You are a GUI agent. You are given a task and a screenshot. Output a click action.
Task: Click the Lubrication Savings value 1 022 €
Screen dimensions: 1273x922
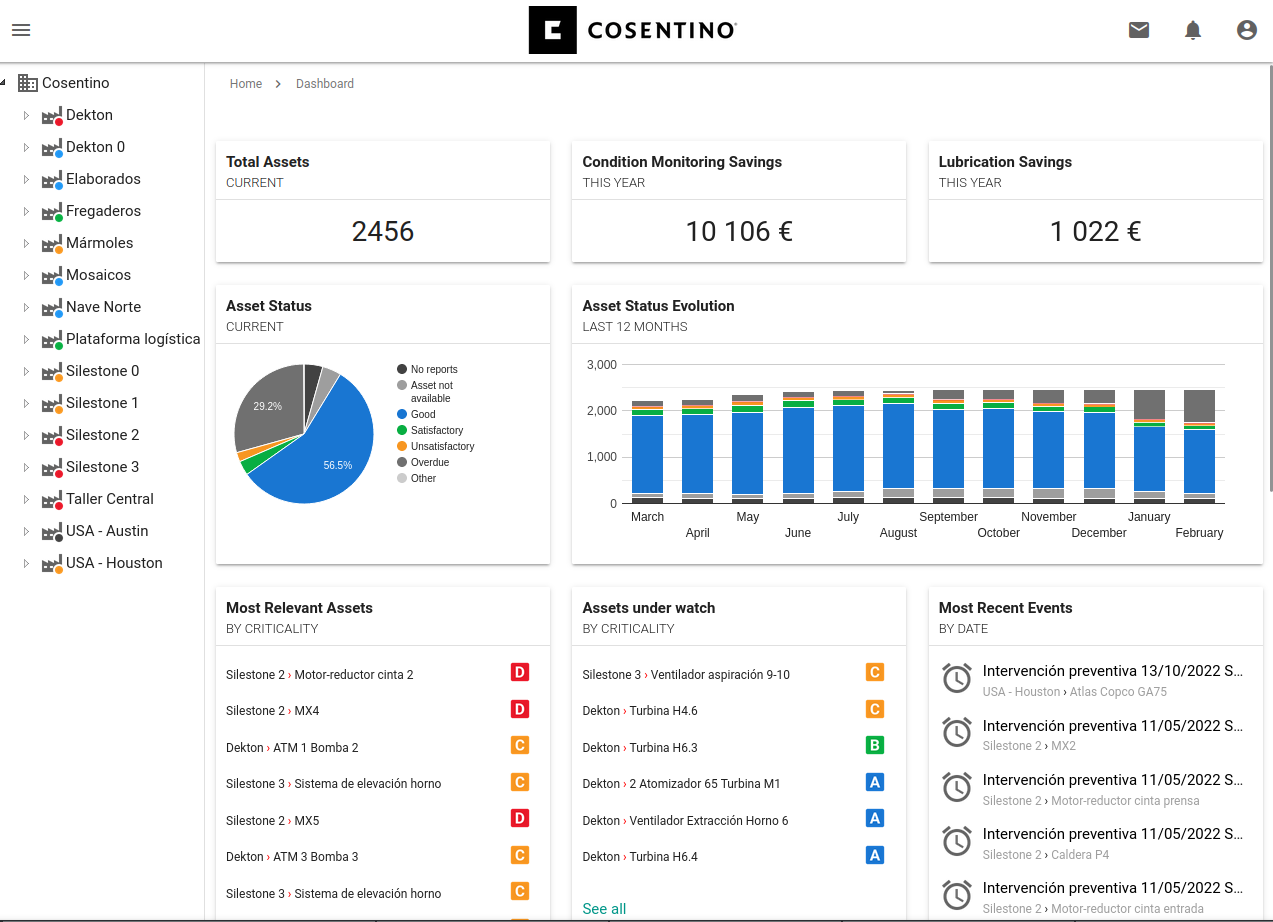1095,232
